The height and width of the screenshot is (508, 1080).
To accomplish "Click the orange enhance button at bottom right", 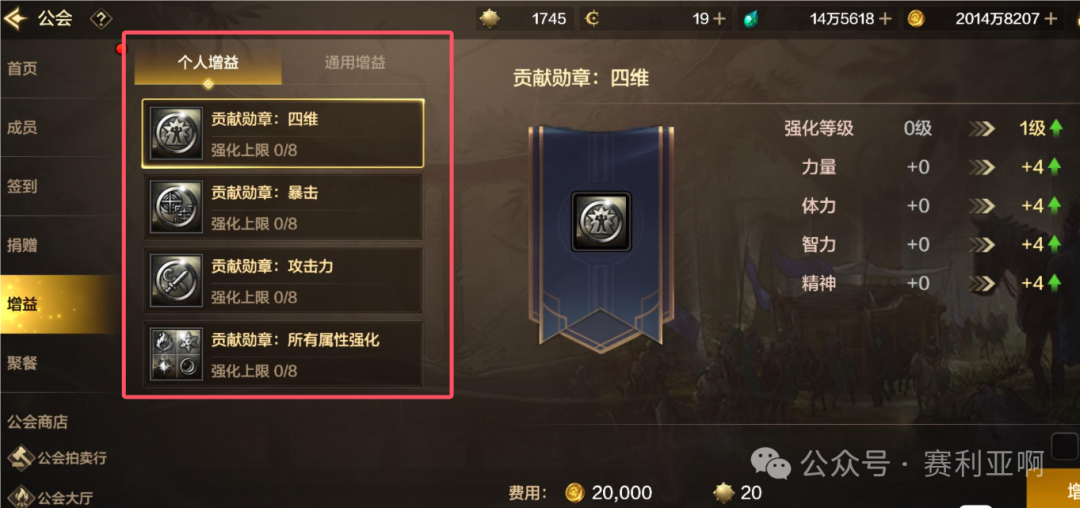I will point(1053,489).
